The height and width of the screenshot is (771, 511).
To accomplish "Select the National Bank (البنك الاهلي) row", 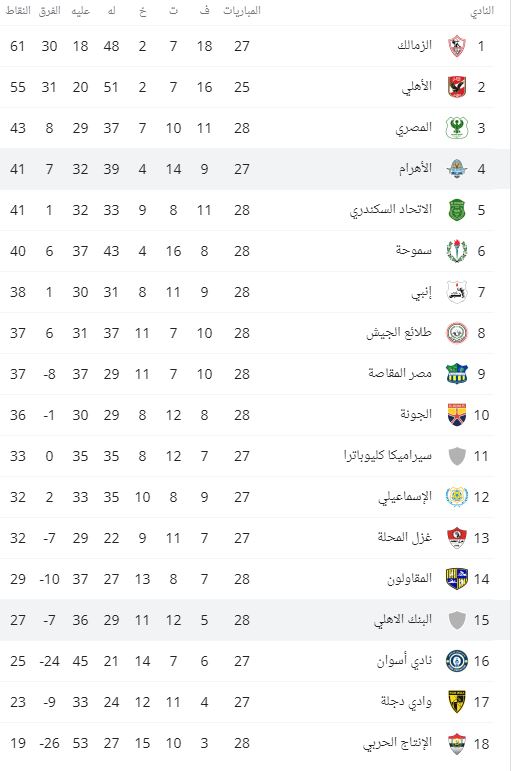I will coord(255,620).
